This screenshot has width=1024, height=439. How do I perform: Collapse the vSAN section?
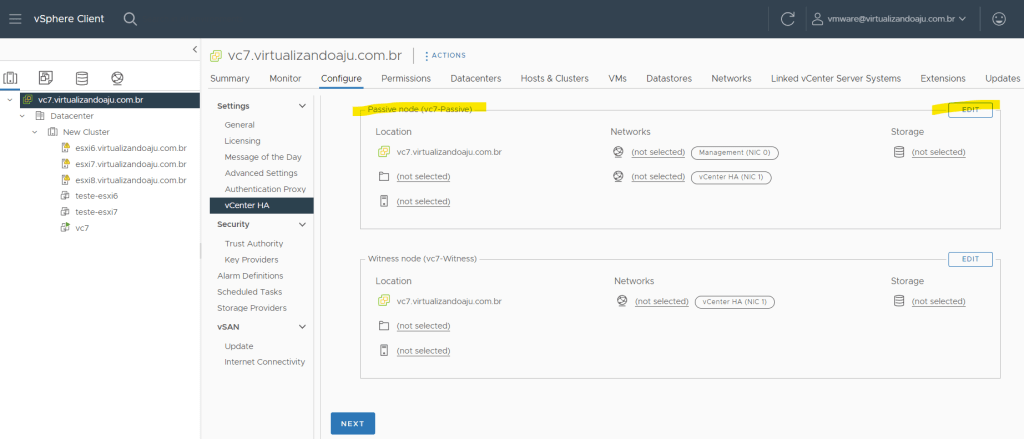(x=302, y=326)
